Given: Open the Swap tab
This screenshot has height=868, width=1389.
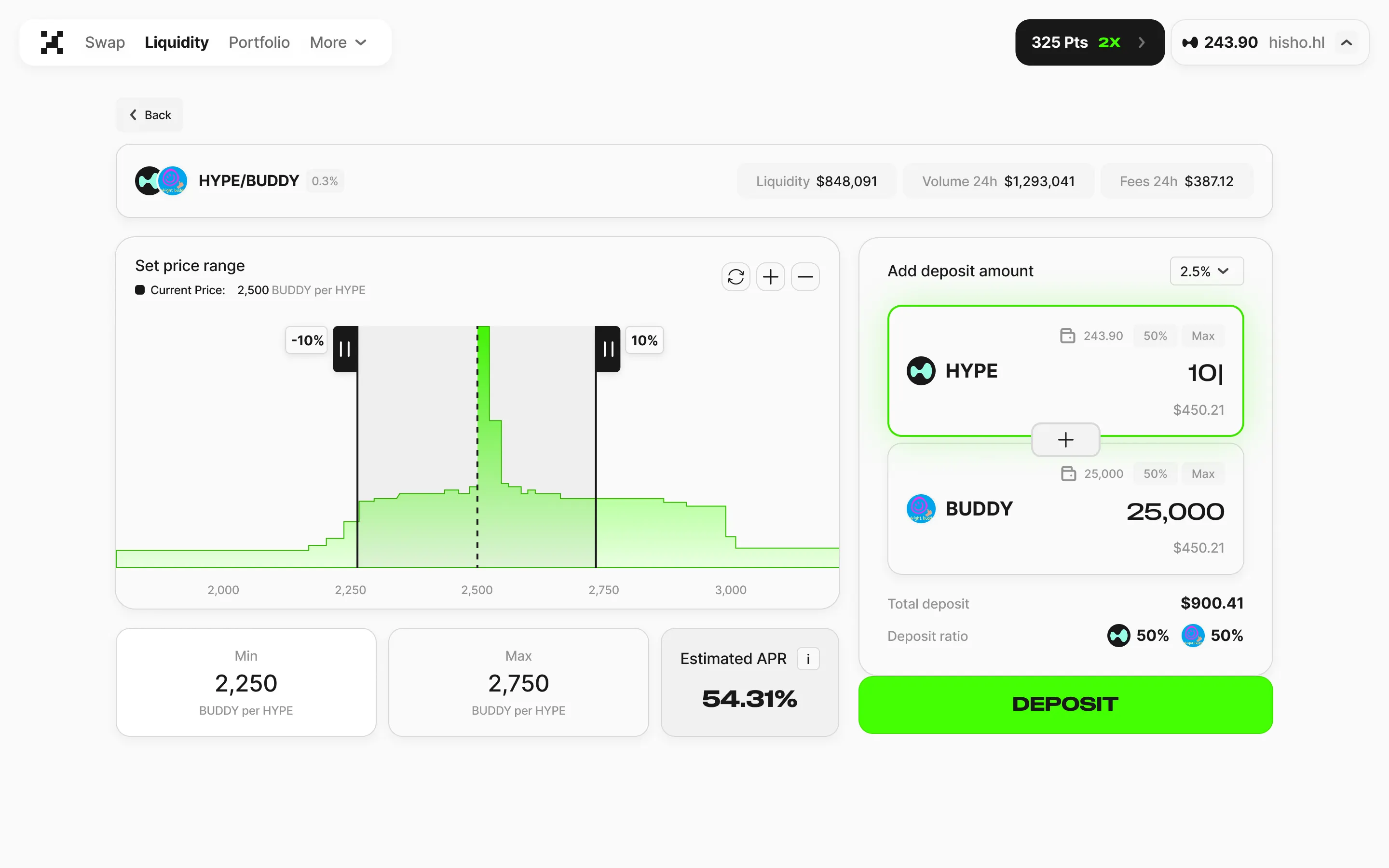Looking at the screenshot, I should [105, 42].
